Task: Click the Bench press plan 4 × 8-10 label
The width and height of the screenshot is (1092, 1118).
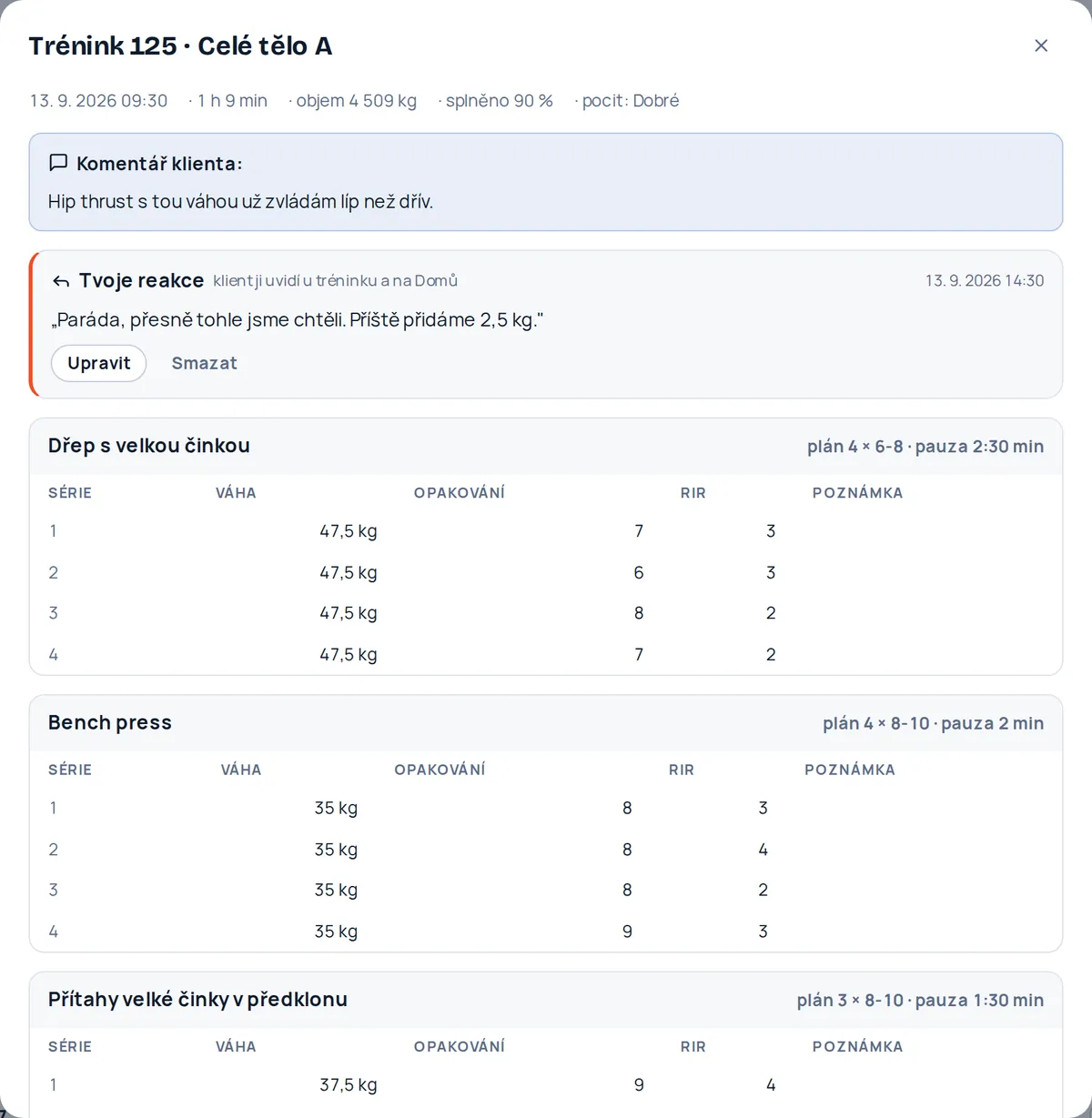Action: click(x=934, y=723)
